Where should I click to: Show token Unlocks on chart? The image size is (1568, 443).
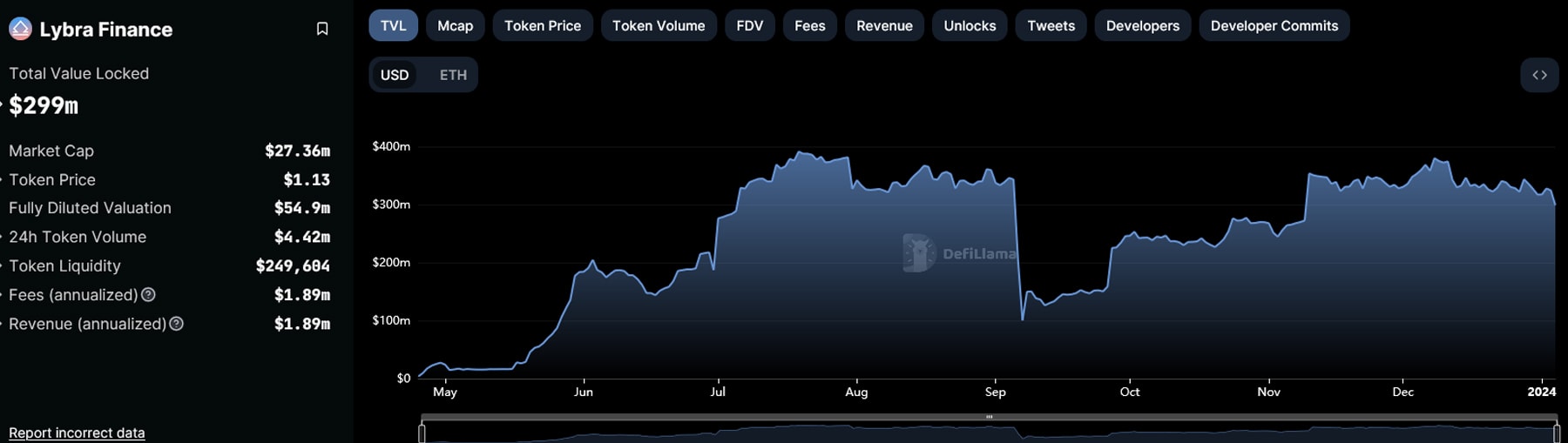[970, 26]
